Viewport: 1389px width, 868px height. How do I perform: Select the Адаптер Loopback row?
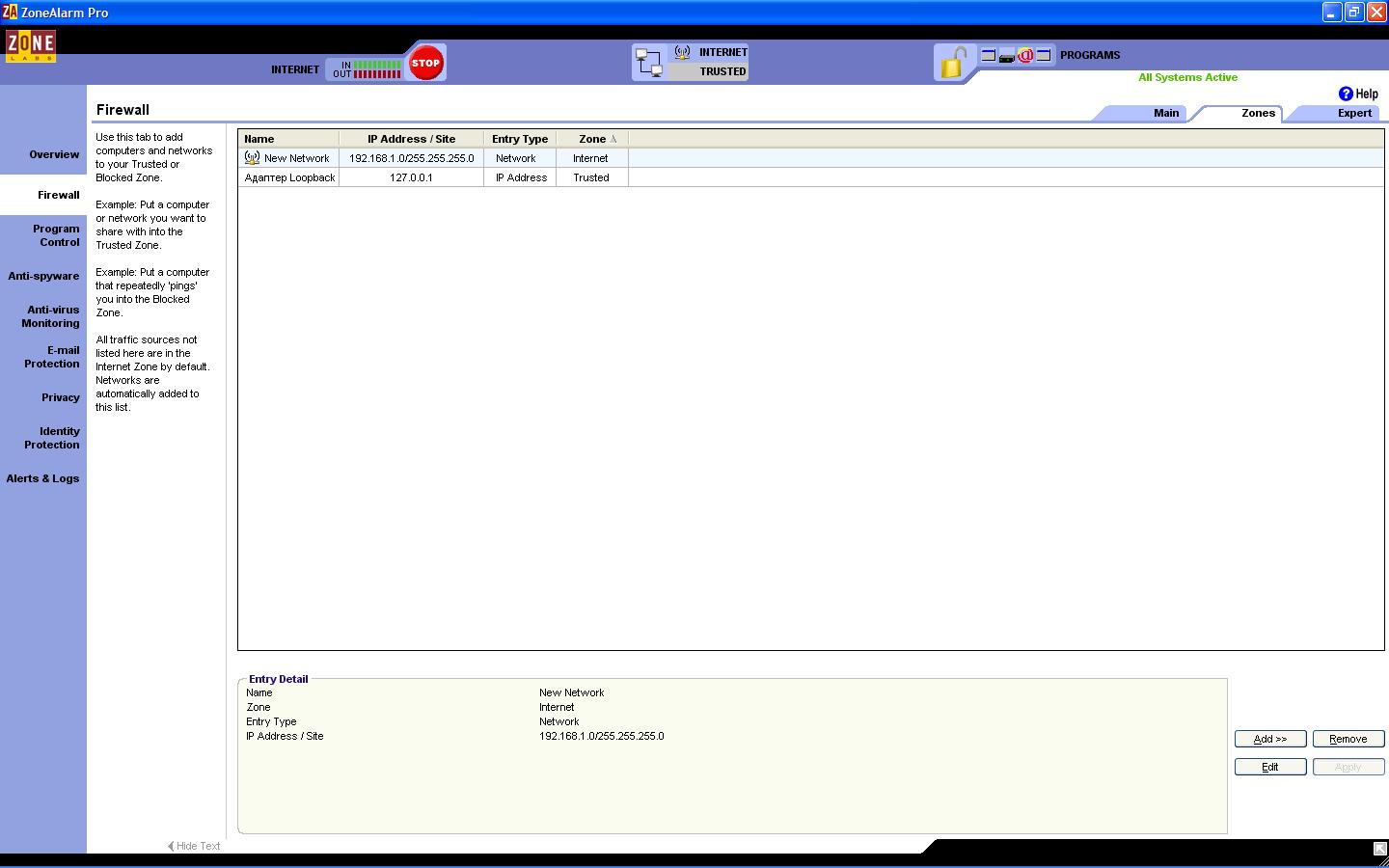coord(811,177)
